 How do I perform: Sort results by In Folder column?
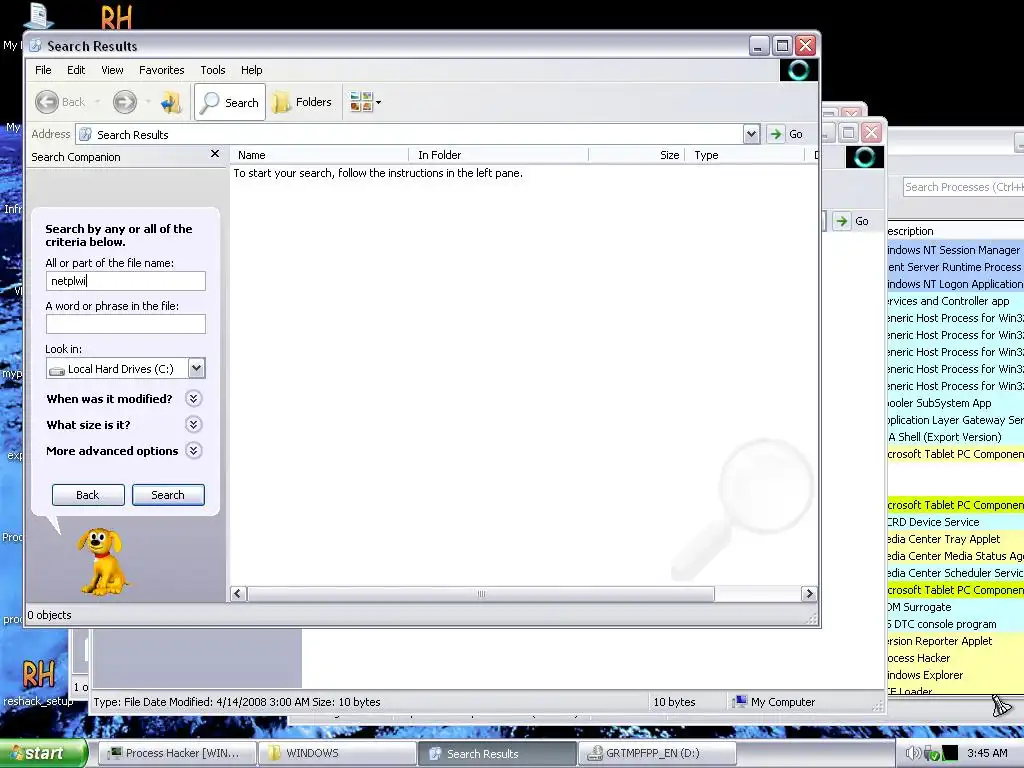pyautogui.click(x=499, y=155)
